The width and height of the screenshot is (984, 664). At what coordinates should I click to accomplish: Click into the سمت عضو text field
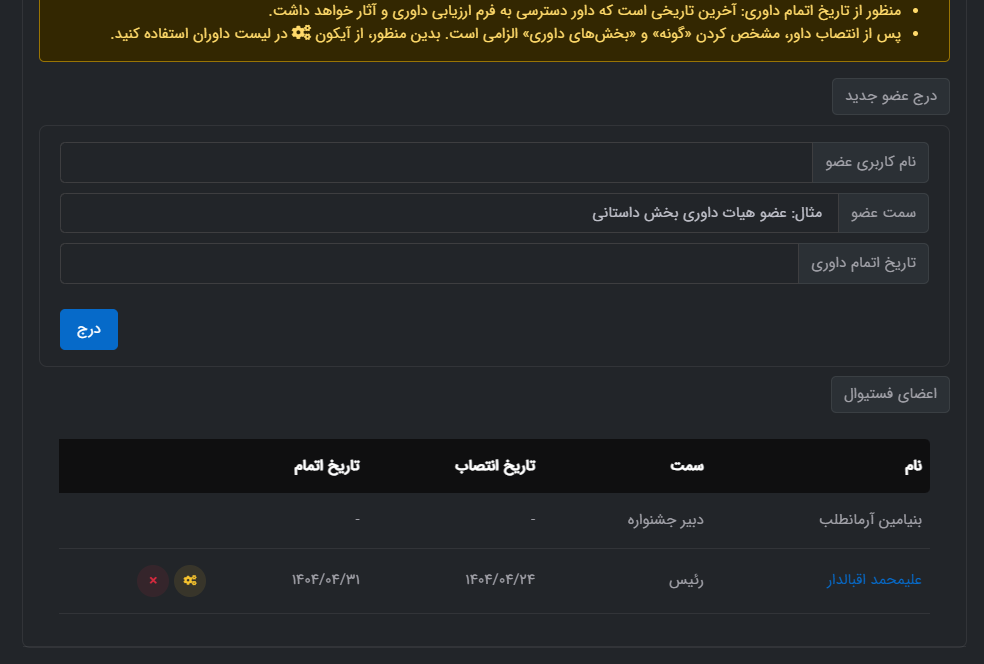coord(449,213)
